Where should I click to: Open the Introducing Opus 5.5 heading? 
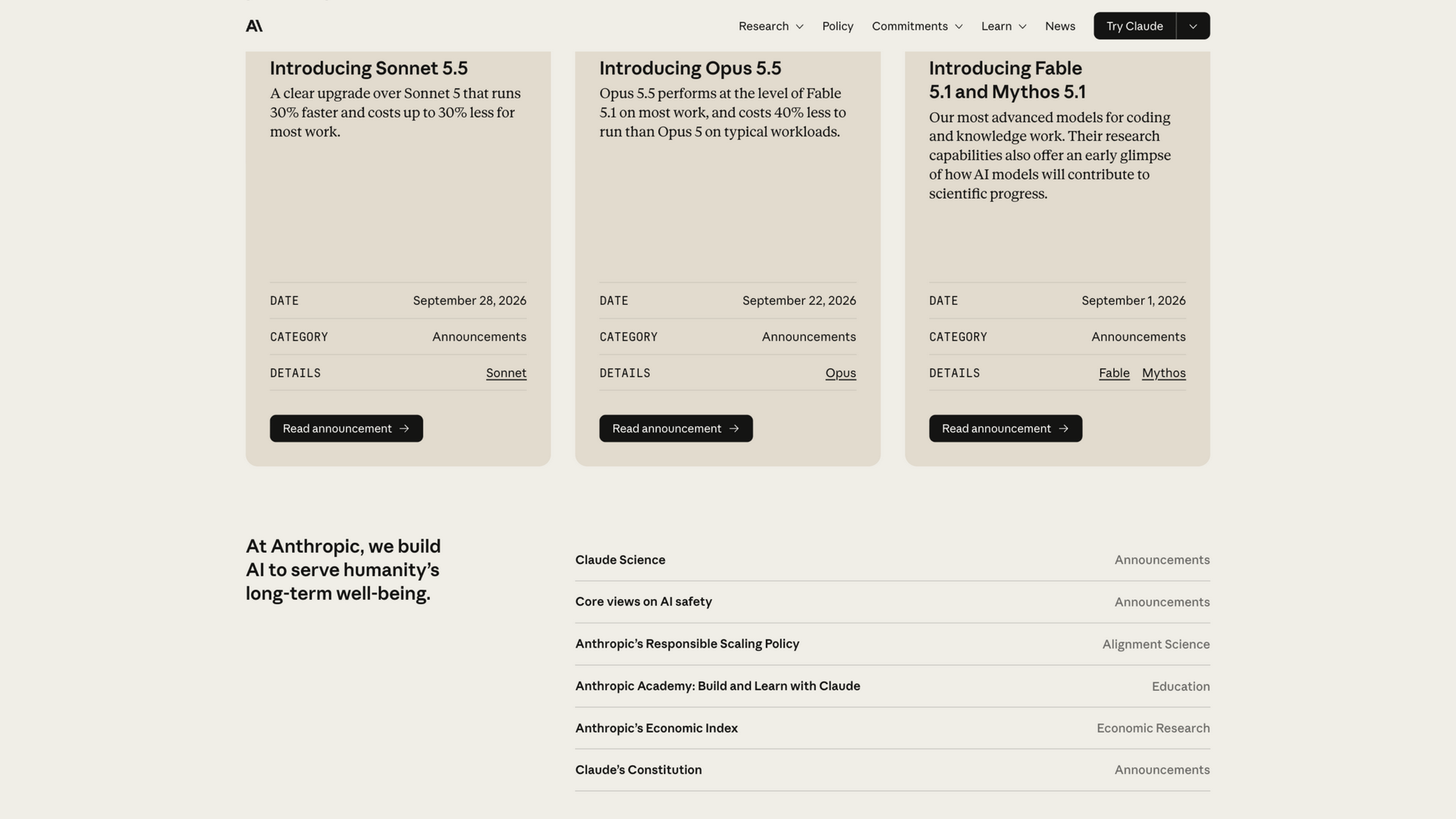coord(690,68)
